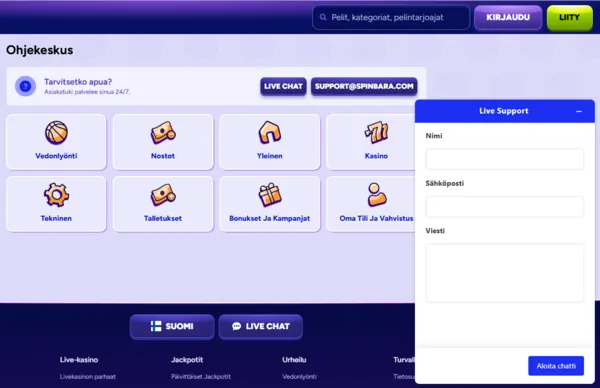This screenshot has width=600, height=388.
Task: Open the Kasino 777 icon
Action: 376,132
